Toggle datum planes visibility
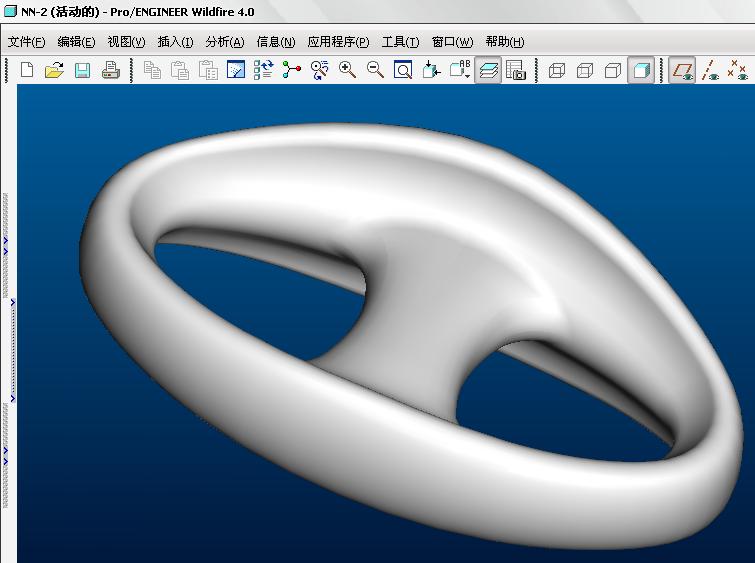Screen dimensions: 755x563 [x=682, y=70]
